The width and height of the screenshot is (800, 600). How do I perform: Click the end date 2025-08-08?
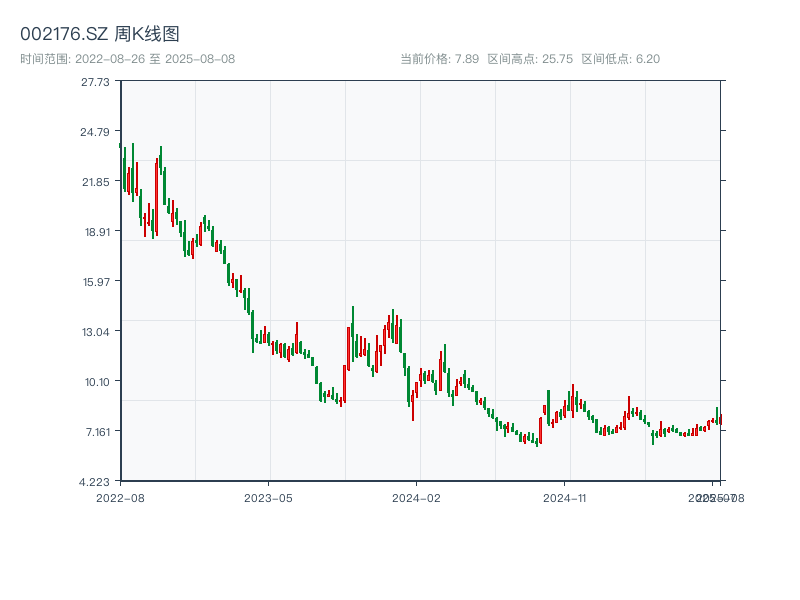tap(202, 57)
